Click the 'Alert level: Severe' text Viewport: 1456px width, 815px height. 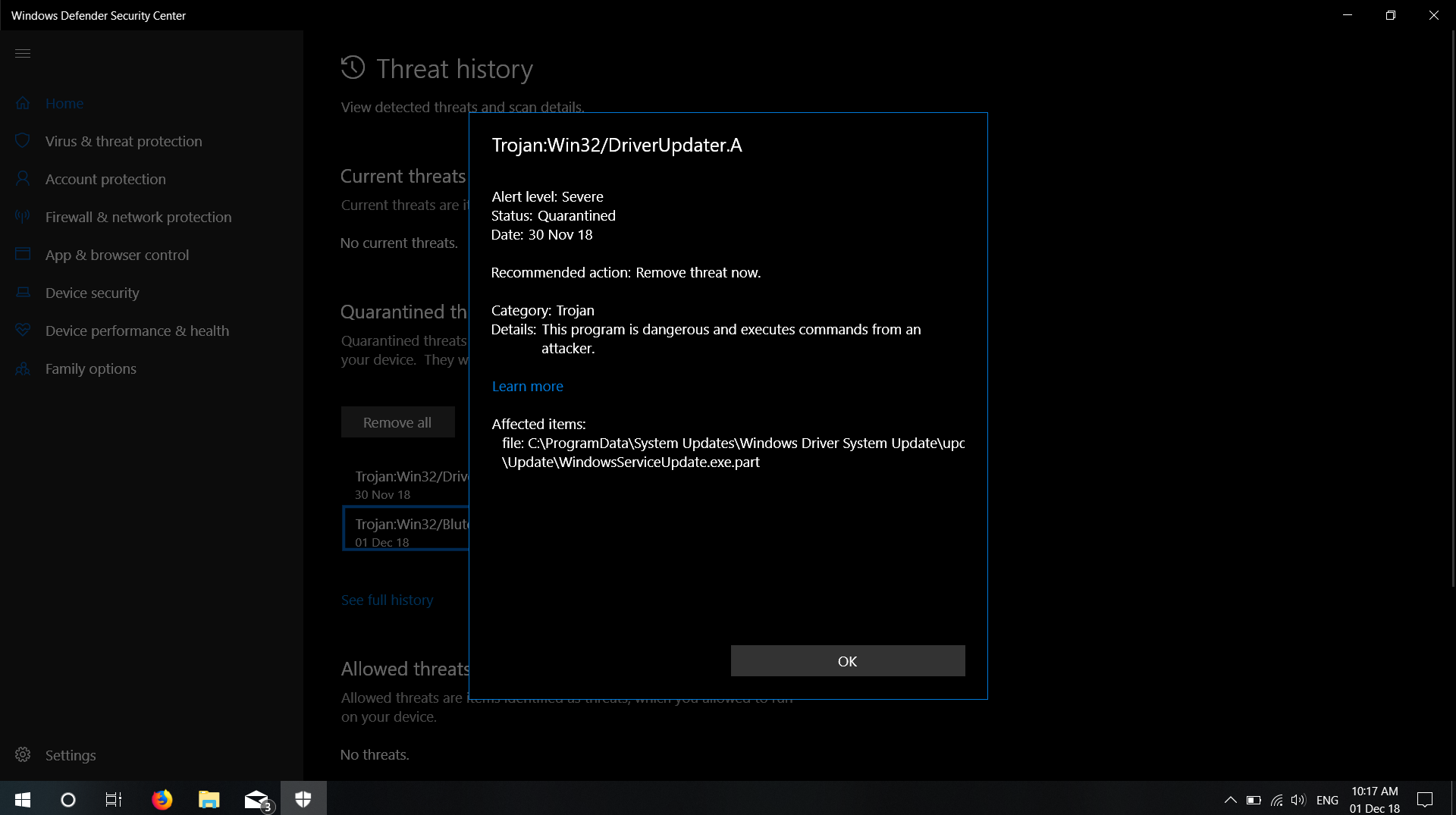(547, 196)
